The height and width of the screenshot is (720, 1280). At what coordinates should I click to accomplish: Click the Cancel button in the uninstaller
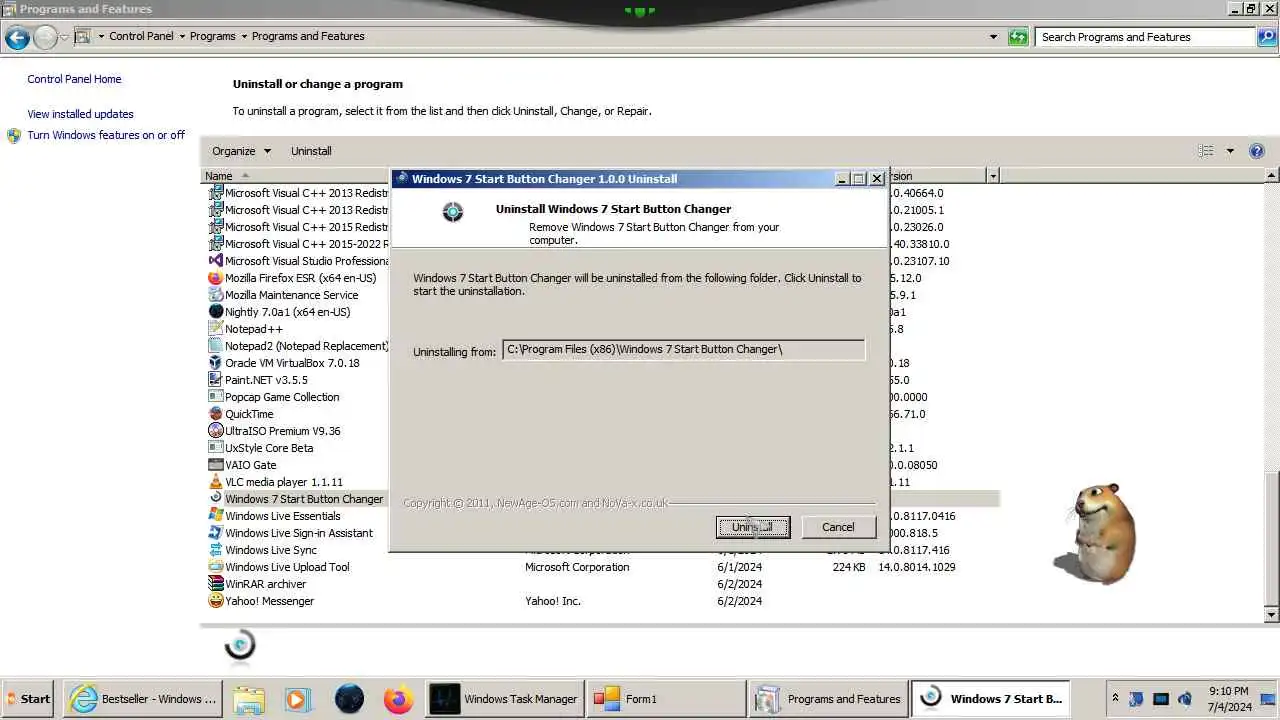pos(838,527)
